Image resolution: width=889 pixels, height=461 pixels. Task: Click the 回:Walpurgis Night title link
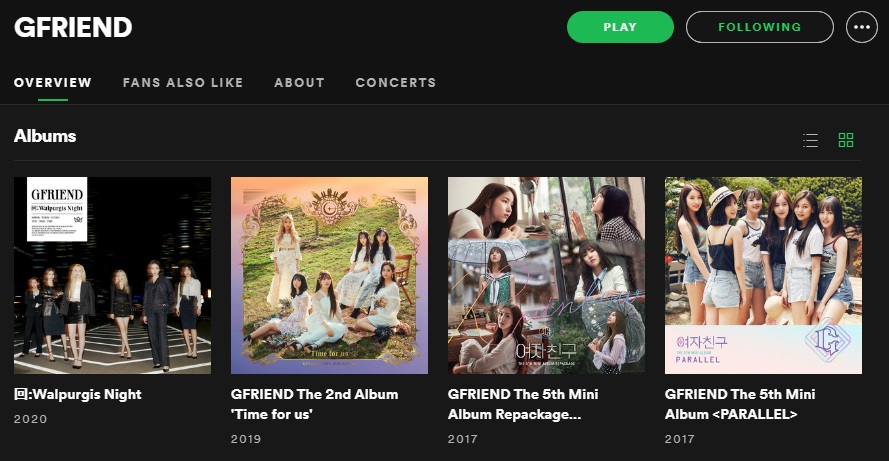[x=78, y=395]
